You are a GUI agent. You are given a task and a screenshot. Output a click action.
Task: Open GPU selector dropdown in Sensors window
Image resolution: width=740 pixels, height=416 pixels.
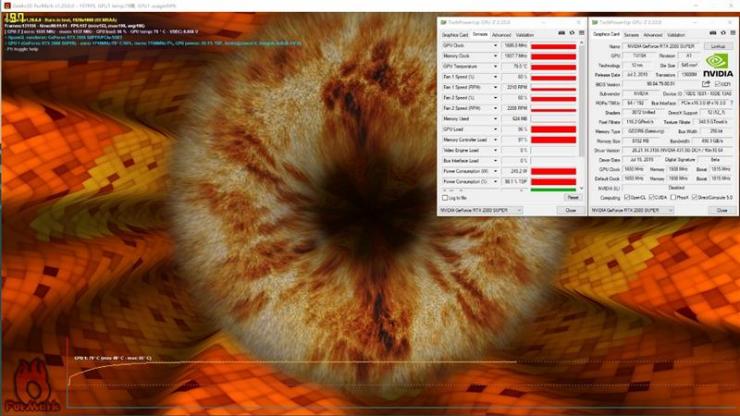(x=481, y=210)
